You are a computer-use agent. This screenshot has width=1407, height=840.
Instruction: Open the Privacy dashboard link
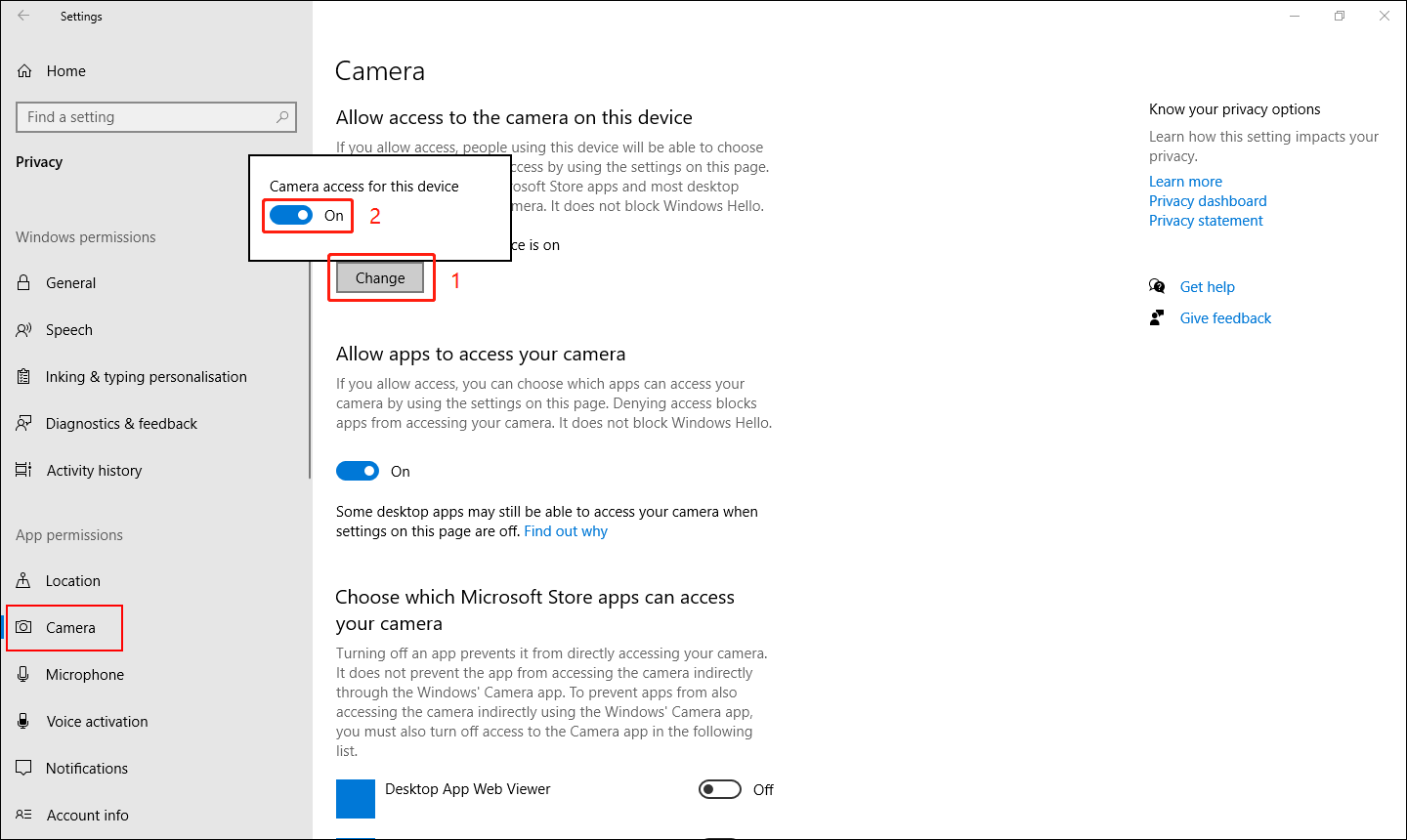click(x=1208, y=200)
